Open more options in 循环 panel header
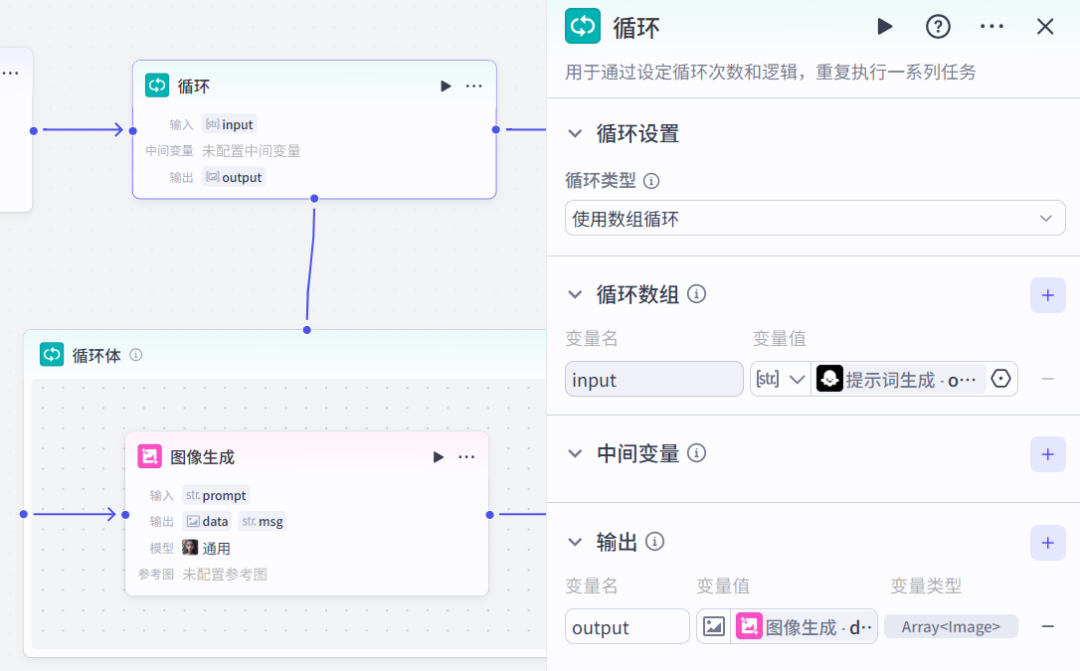 point(991,27)
